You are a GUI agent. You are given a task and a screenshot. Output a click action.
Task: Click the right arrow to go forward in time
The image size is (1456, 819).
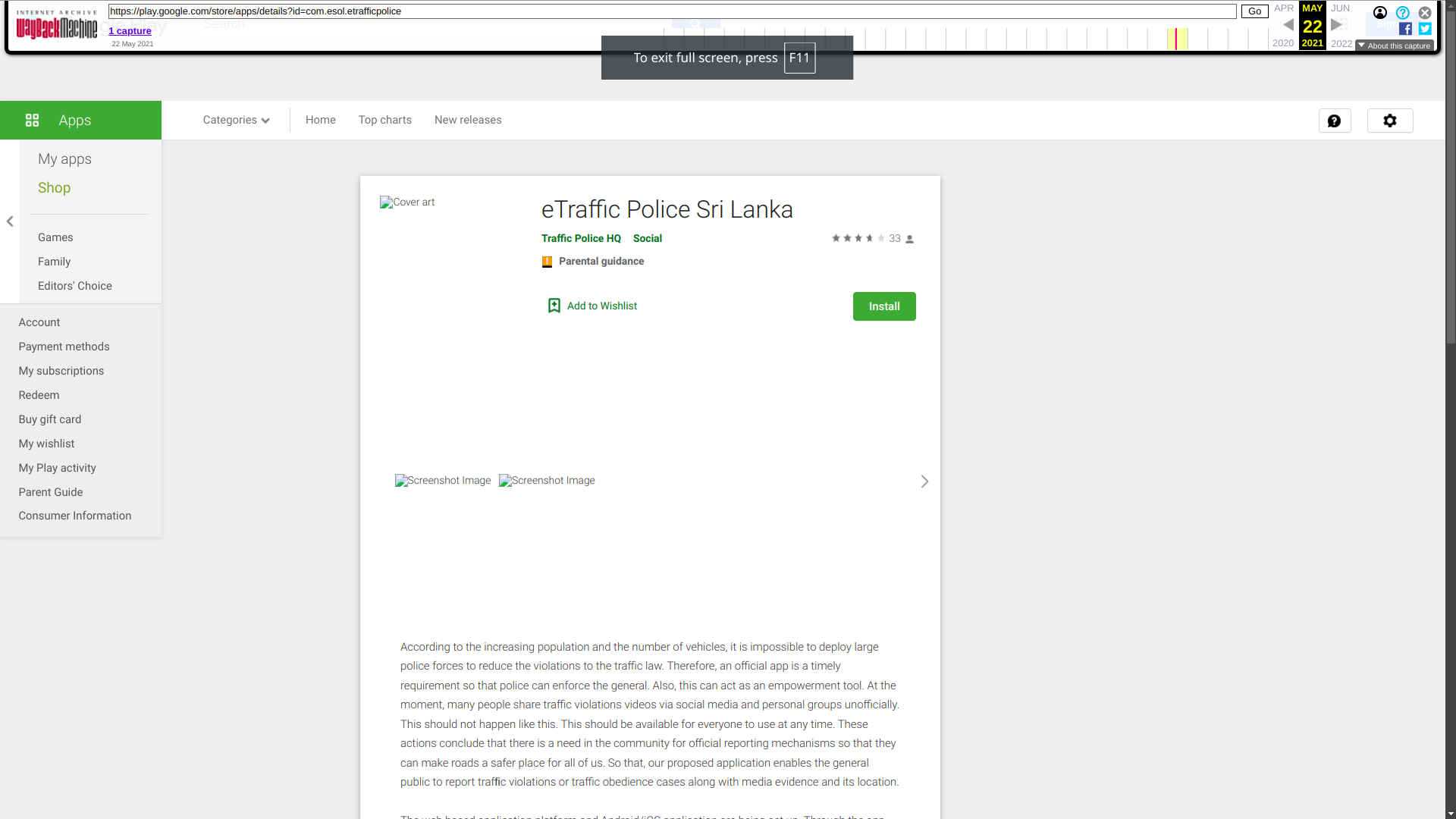[x=1336, y=25]
